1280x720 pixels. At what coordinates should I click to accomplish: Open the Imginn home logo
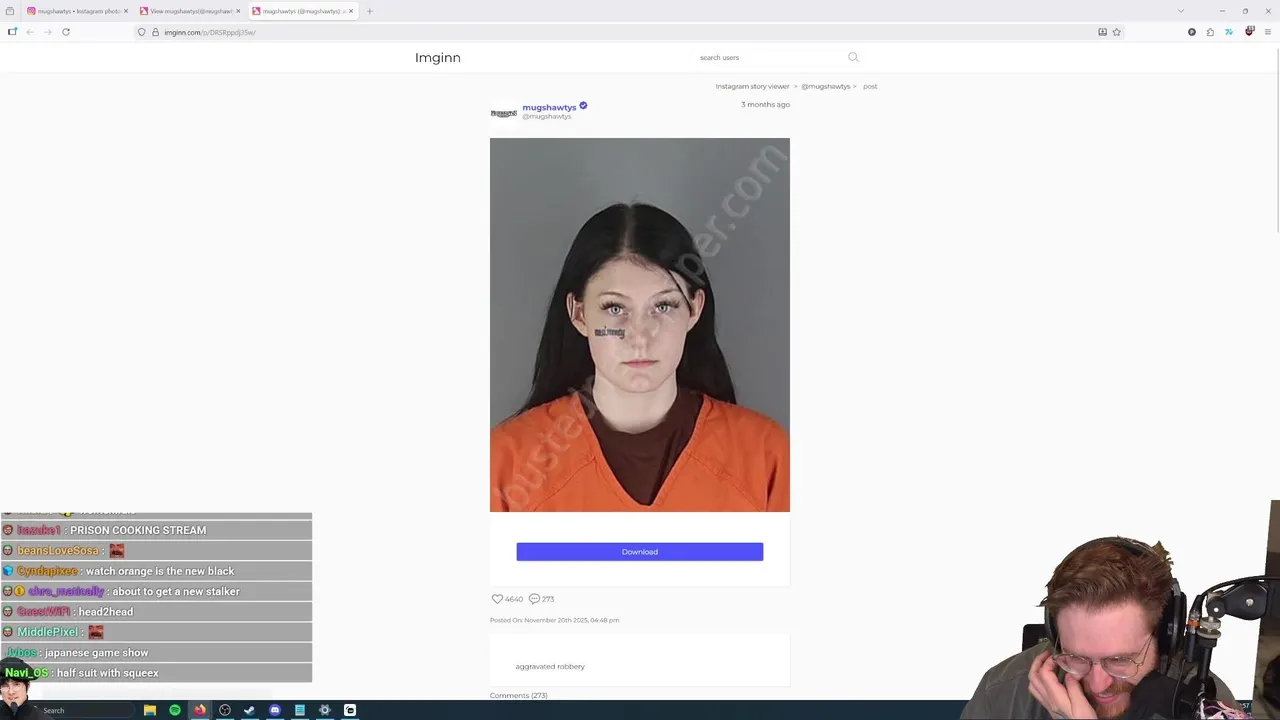coord(438,58)
